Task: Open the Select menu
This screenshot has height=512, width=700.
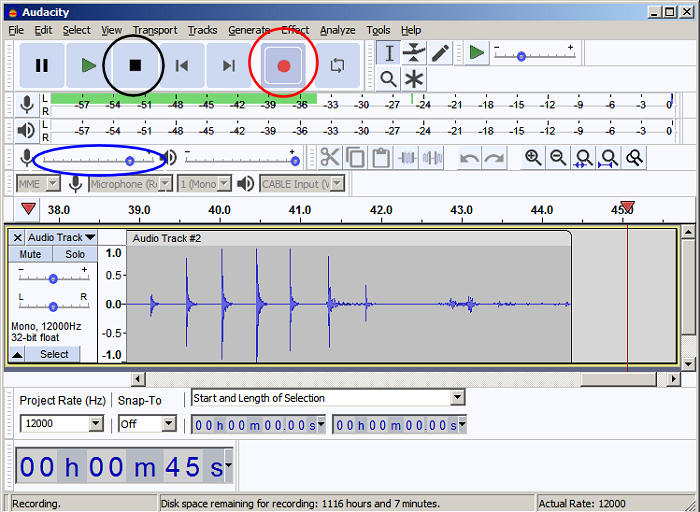Action: click(76, 30)
